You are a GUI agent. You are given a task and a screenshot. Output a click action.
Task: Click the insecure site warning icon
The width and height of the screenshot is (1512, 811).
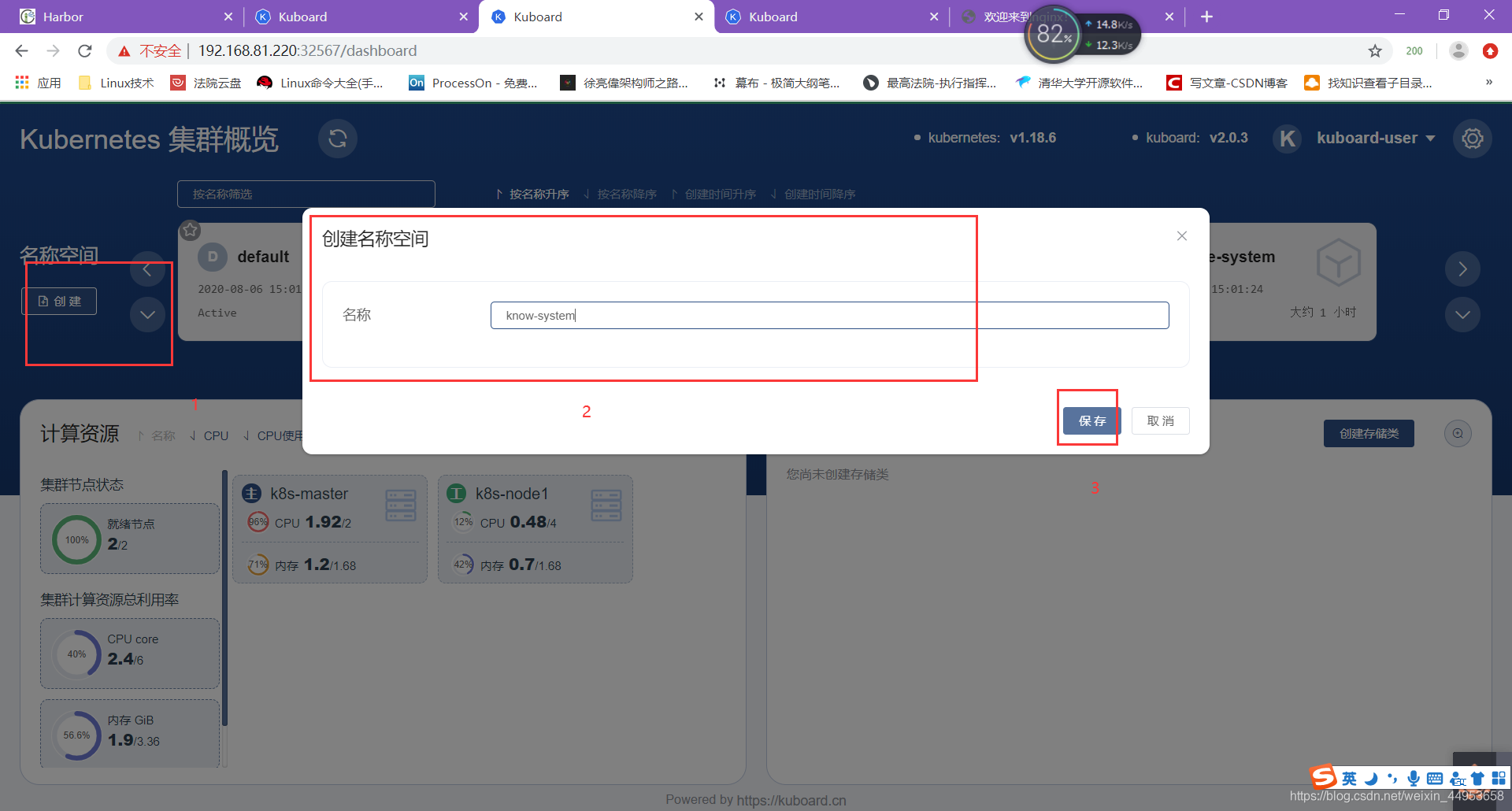[x=124, y=51]
